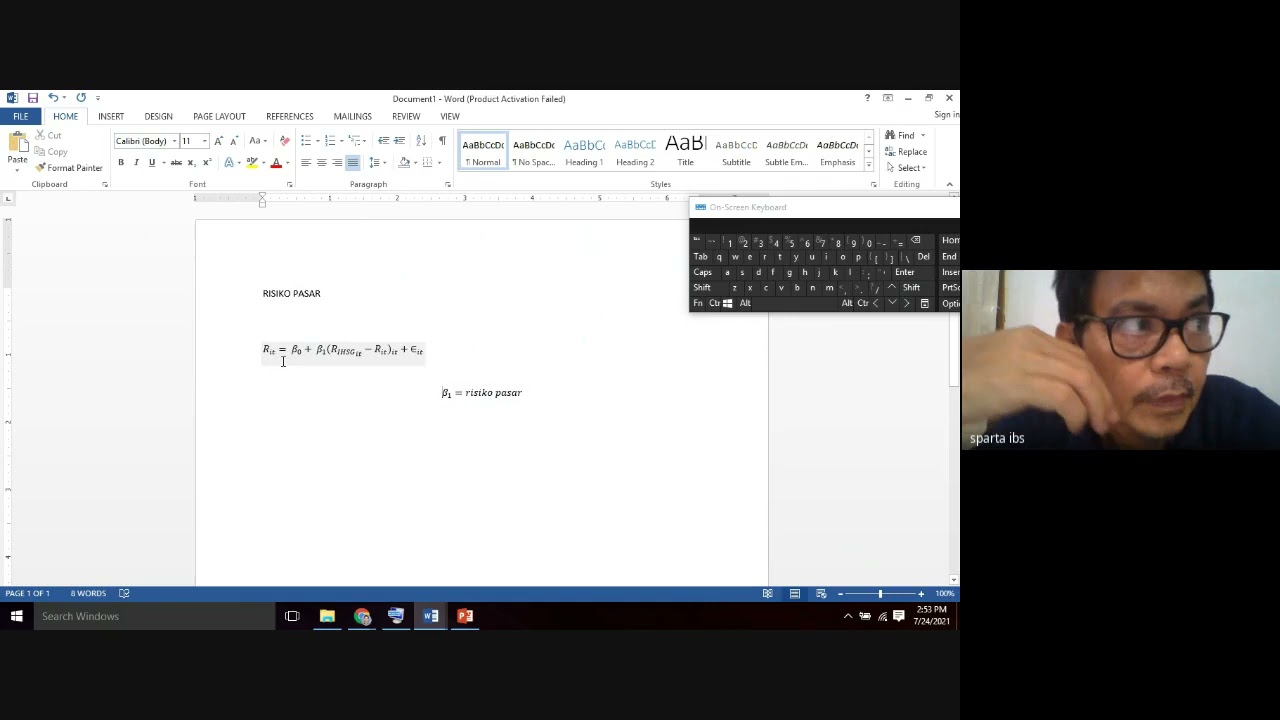This screenshot has height=720, width=1280.
Task: Clear all formatting with the eraser icon
Action: coord(285,141)
